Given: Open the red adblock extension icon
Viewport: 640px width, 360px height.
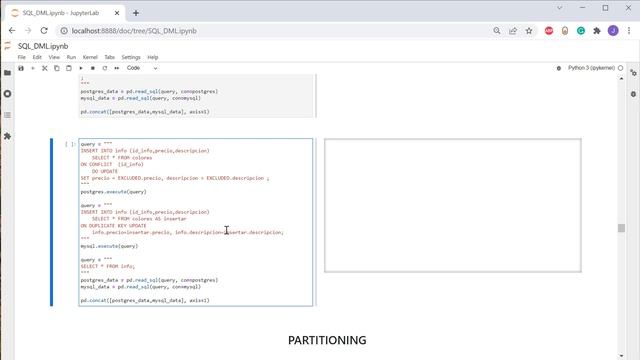Looking at the screenshot, I should (x=549, y=31).
